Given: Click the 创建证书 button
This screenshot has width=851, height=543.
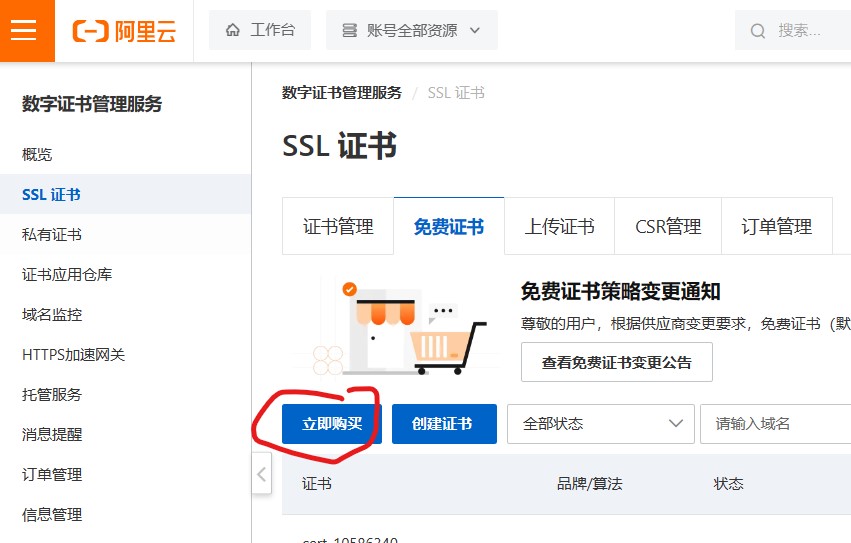Looking at the screenshot, I should [x=444, y=424].
